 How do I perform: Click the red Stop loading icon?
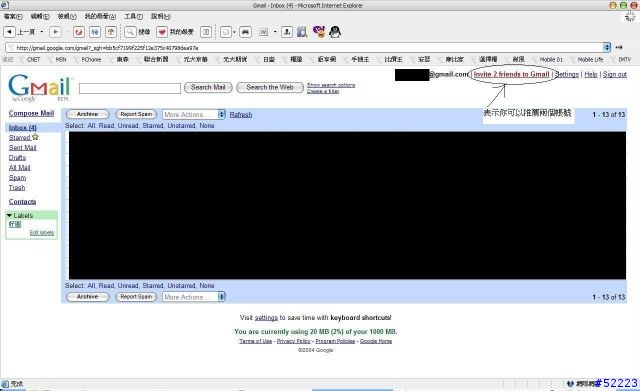pos(79,31)
